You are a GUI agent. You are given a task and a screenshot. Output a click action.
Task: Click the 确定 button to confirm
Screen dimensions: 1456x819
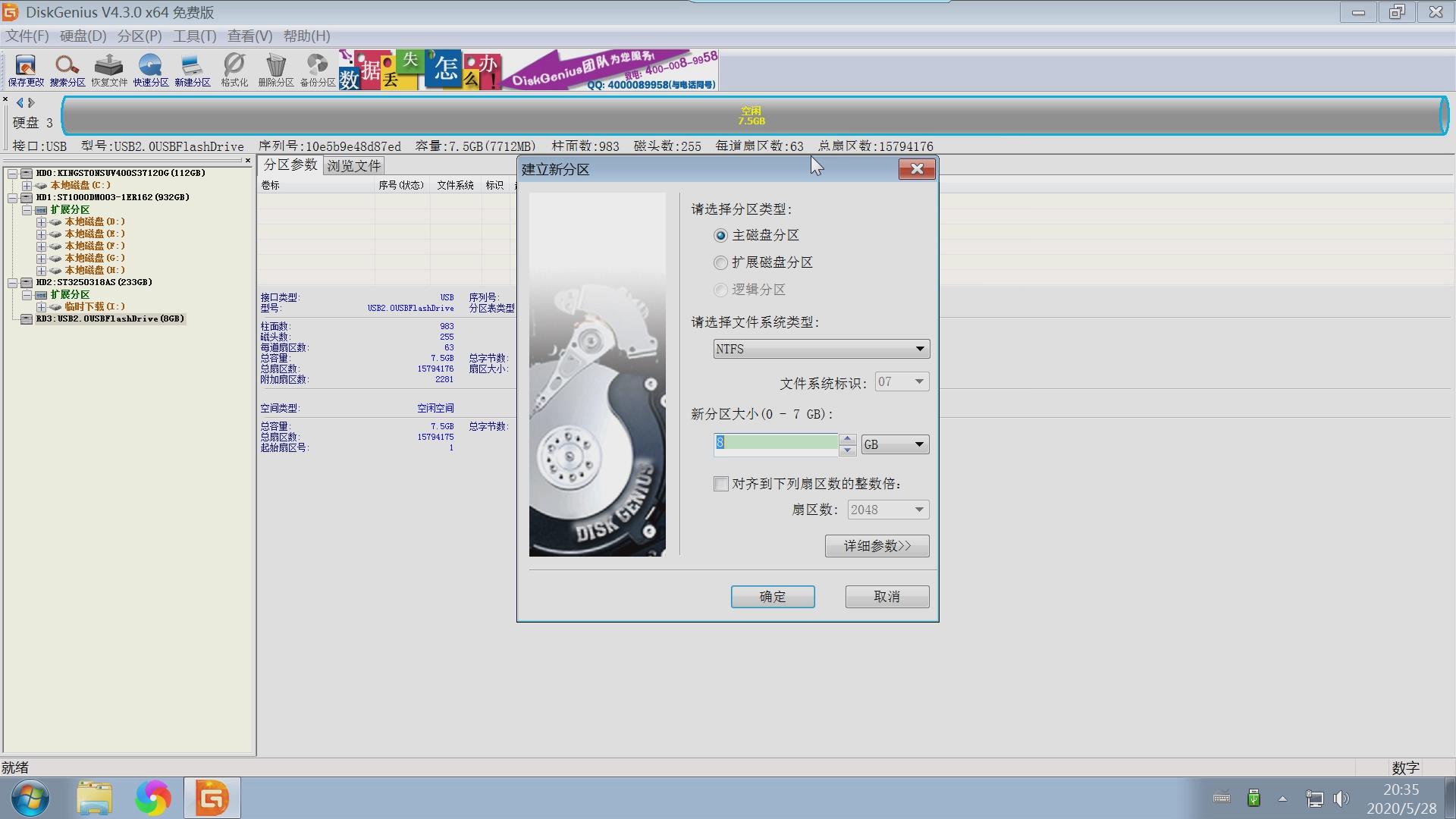(772, 597)
